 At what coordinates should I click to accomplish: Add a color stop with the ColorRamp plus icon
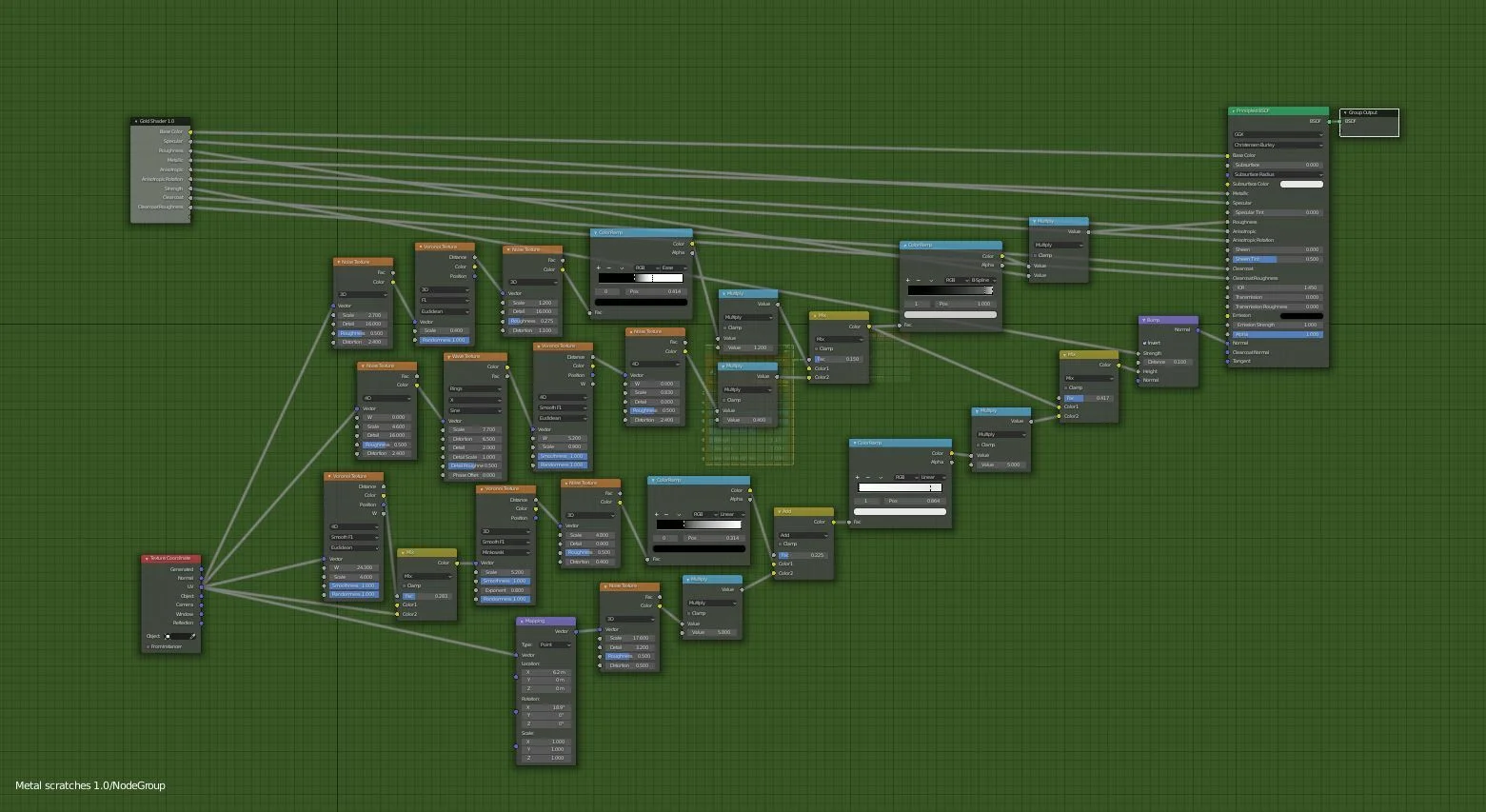[598, 267]
